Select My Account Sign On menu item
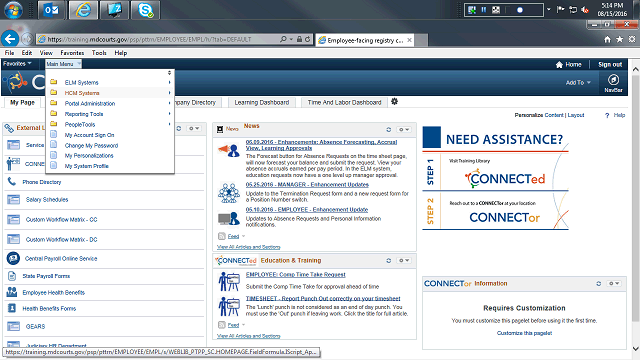 click(89, 135)
